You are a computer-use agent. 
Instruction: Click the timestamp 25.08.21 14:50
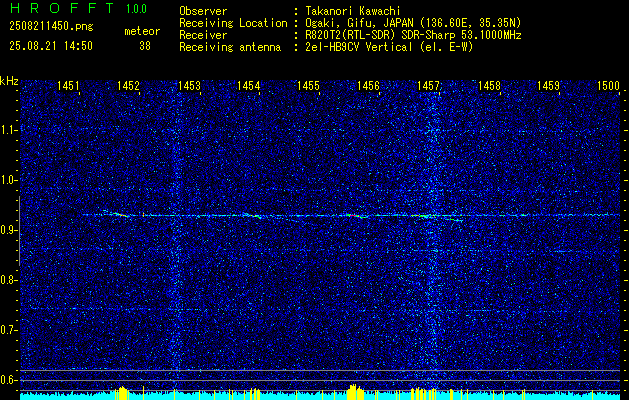[51, 46]
